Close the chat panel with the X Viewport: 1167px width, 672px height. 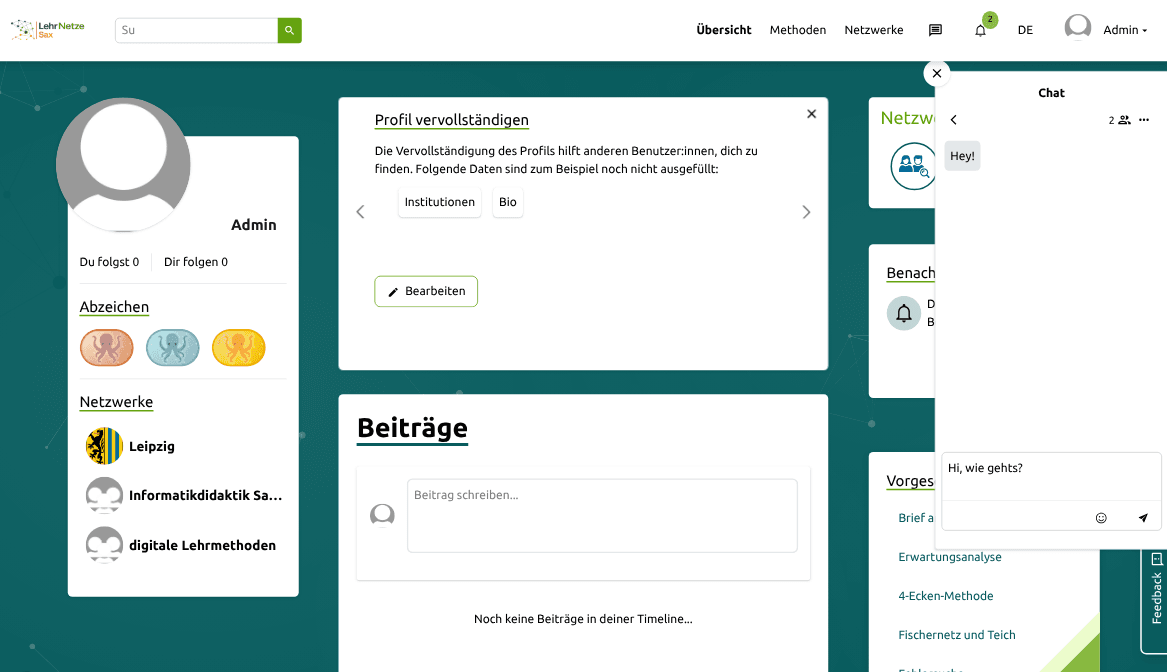(x=937, y=73)
